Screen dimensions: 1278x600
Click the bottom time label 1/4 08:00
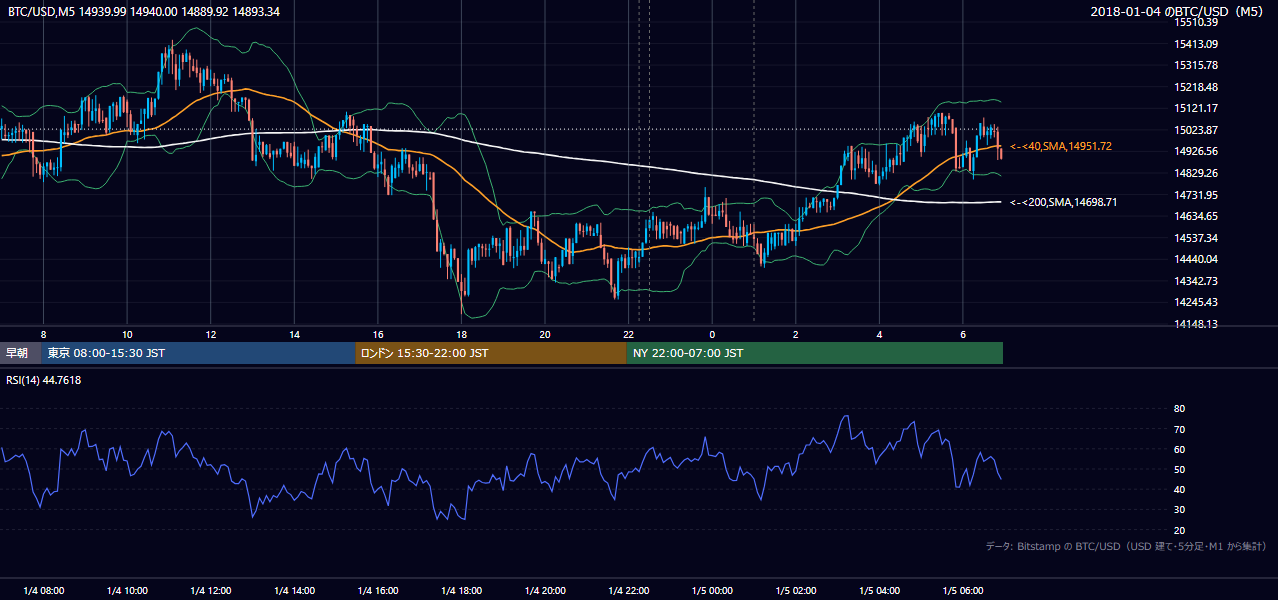coord(43,590)
